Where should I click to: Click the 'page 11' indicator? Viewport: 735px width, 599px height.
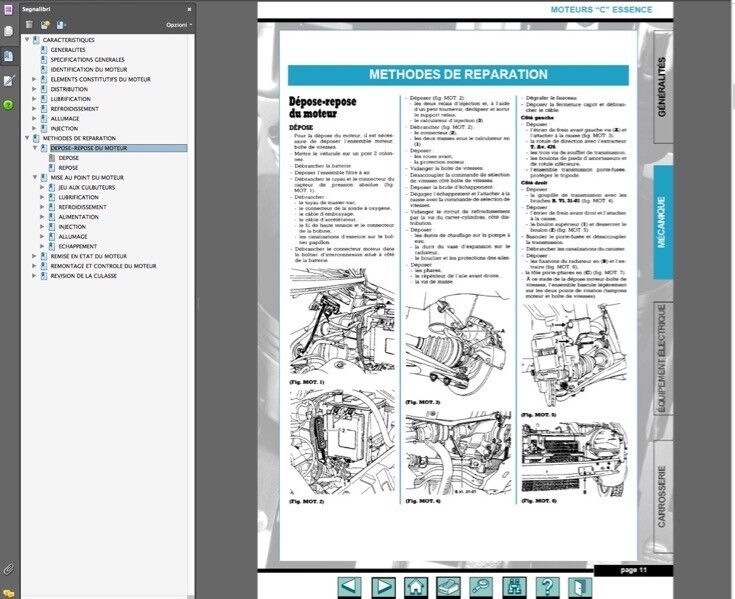click(634, 570)
